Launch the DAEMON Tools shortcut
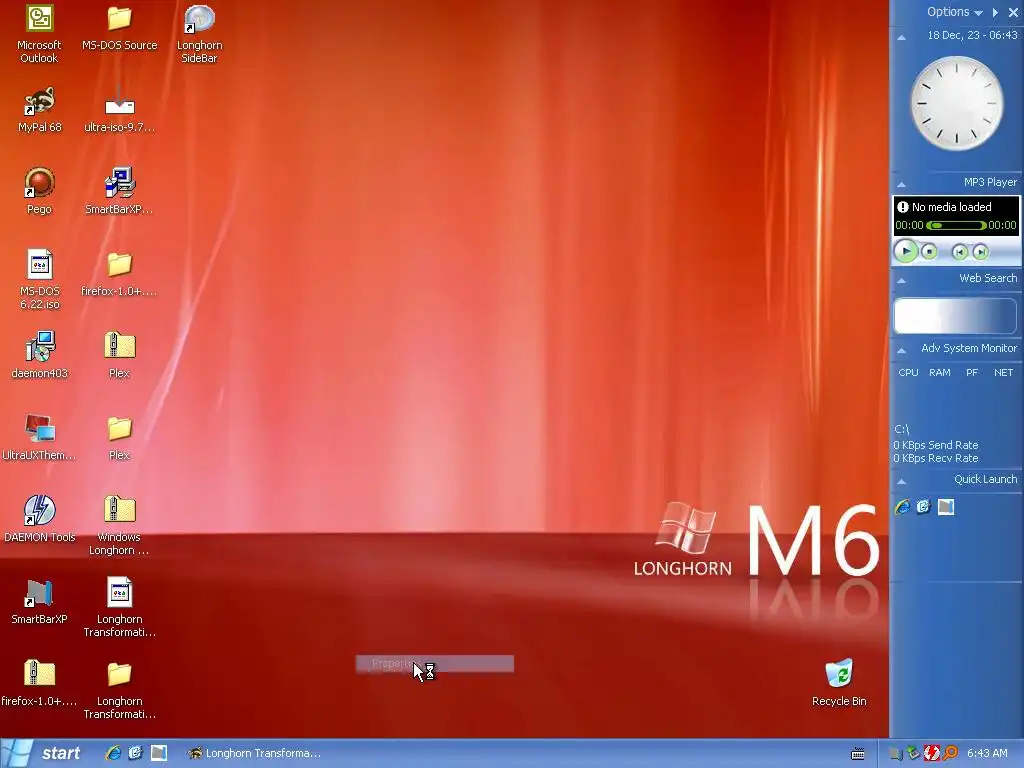The image size is (1024, 768). (39, 511)
